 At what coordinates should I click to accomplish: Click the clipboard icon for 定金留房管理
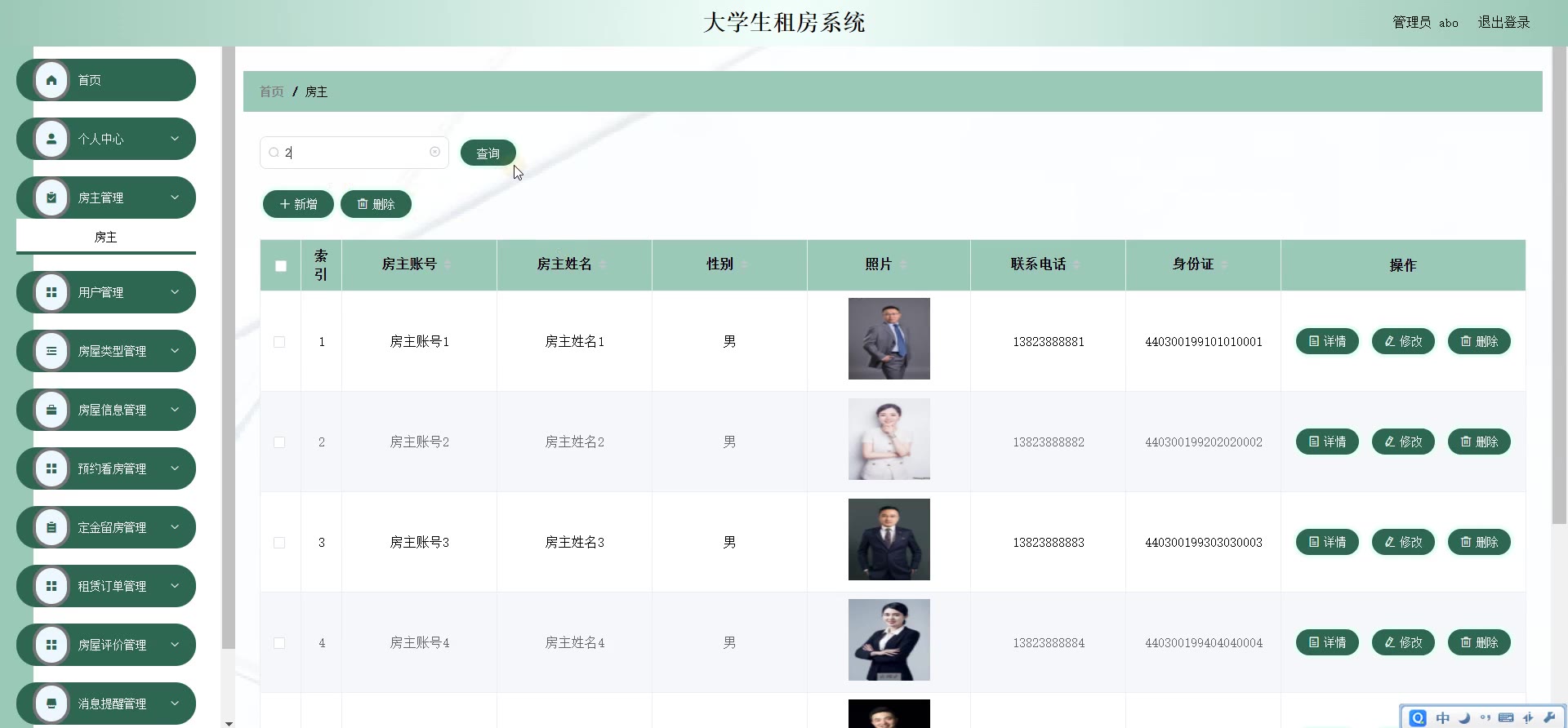tap(51, 527)
